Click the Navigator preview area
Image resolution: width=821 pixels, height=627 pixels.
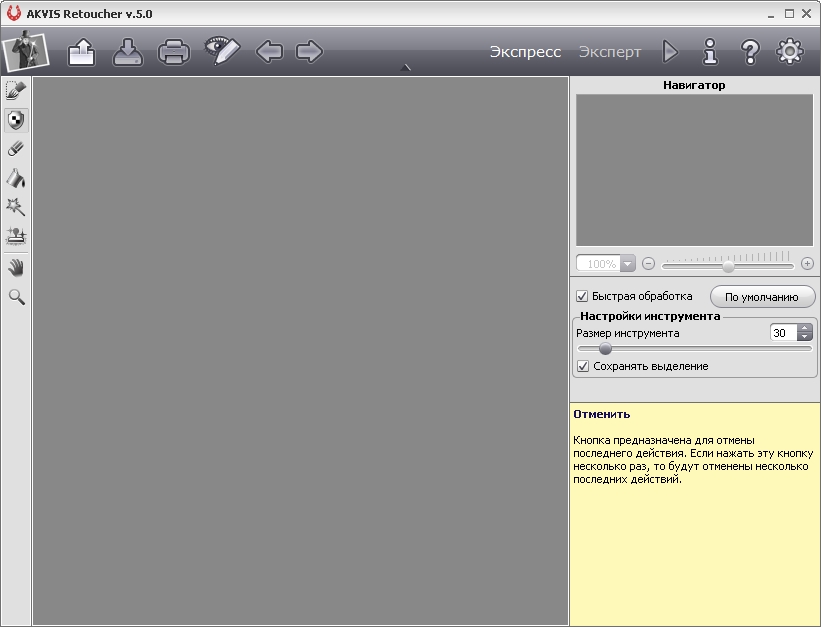694,170
